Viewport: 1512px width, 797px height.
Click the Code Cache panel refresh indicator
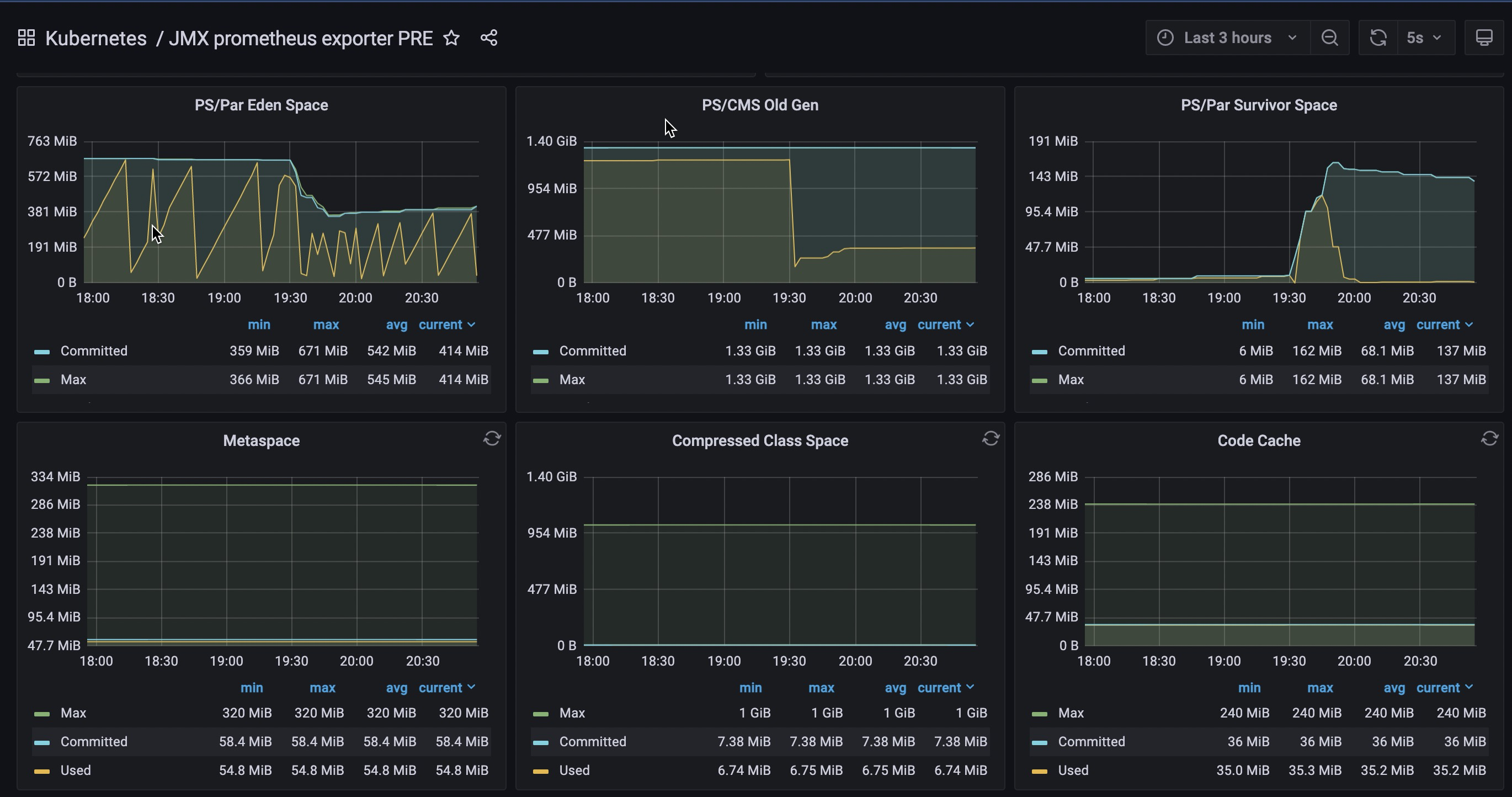pyautogui.click(x=1489, y=438)
